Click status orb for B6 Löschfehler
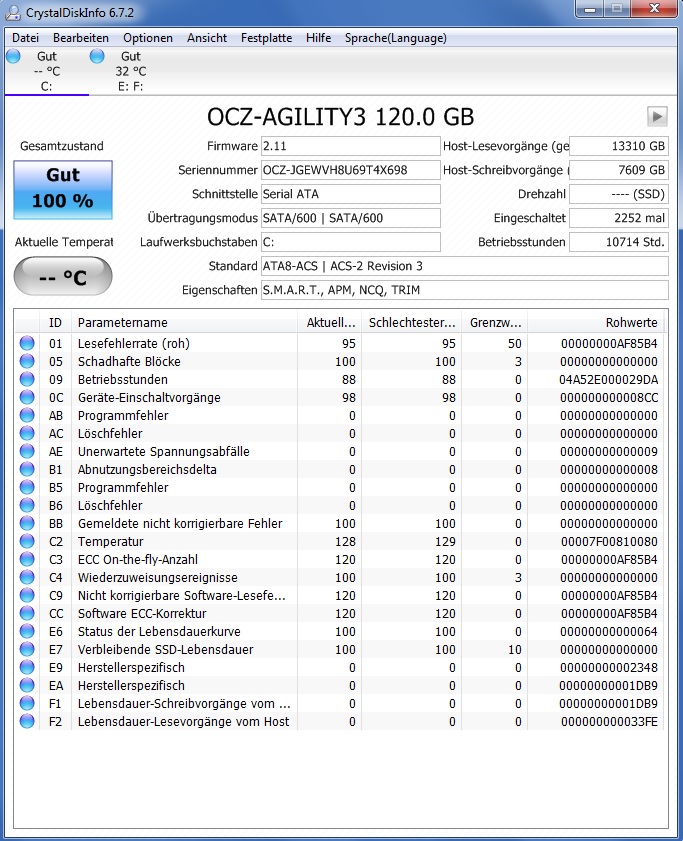The height and width of the screenshot is (841, 683). coord(27,505)
